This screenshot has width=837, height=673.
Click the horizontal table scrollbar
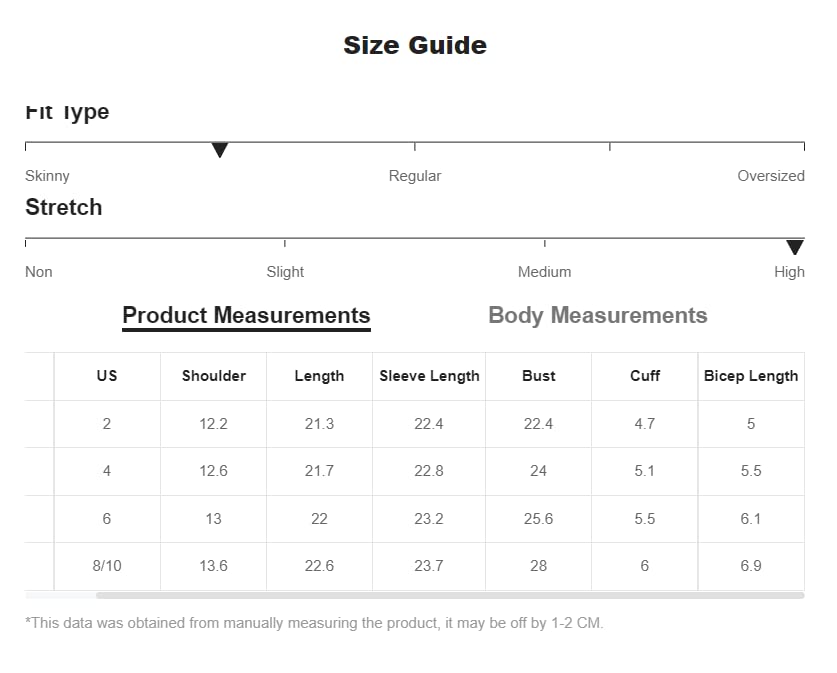tap(449, 595)
